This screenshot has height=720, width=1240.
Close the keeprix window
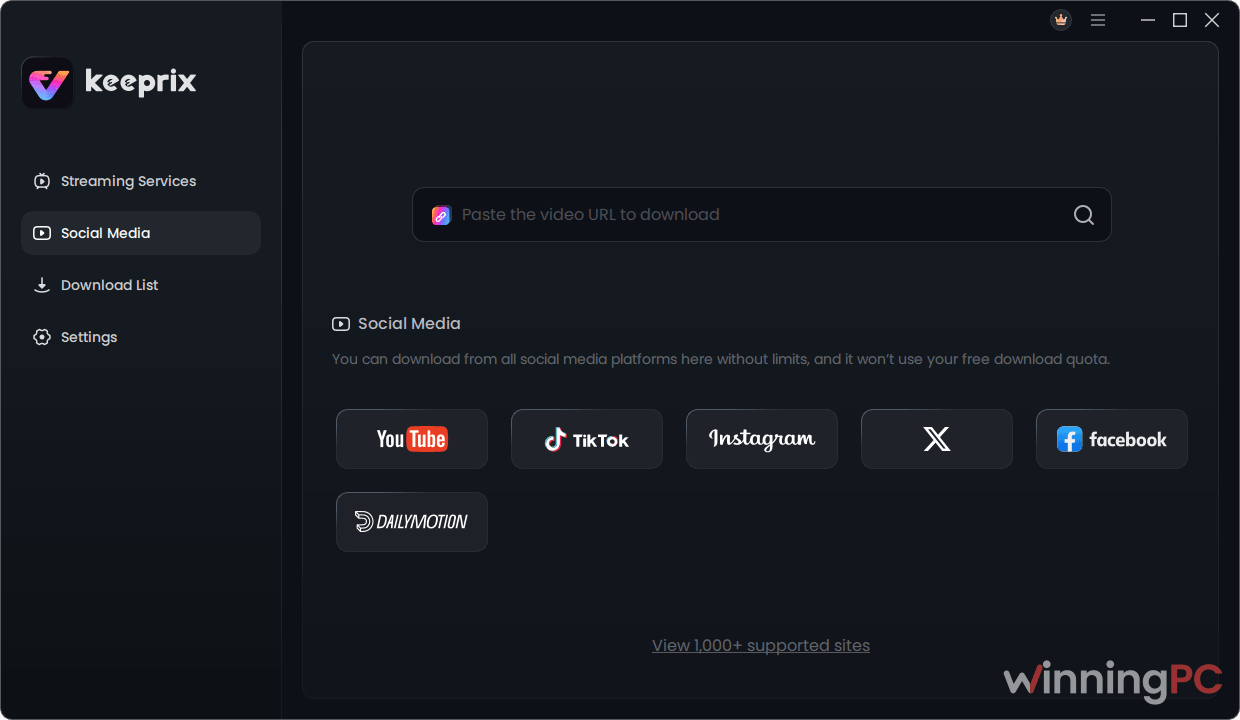coord(1212,20)
